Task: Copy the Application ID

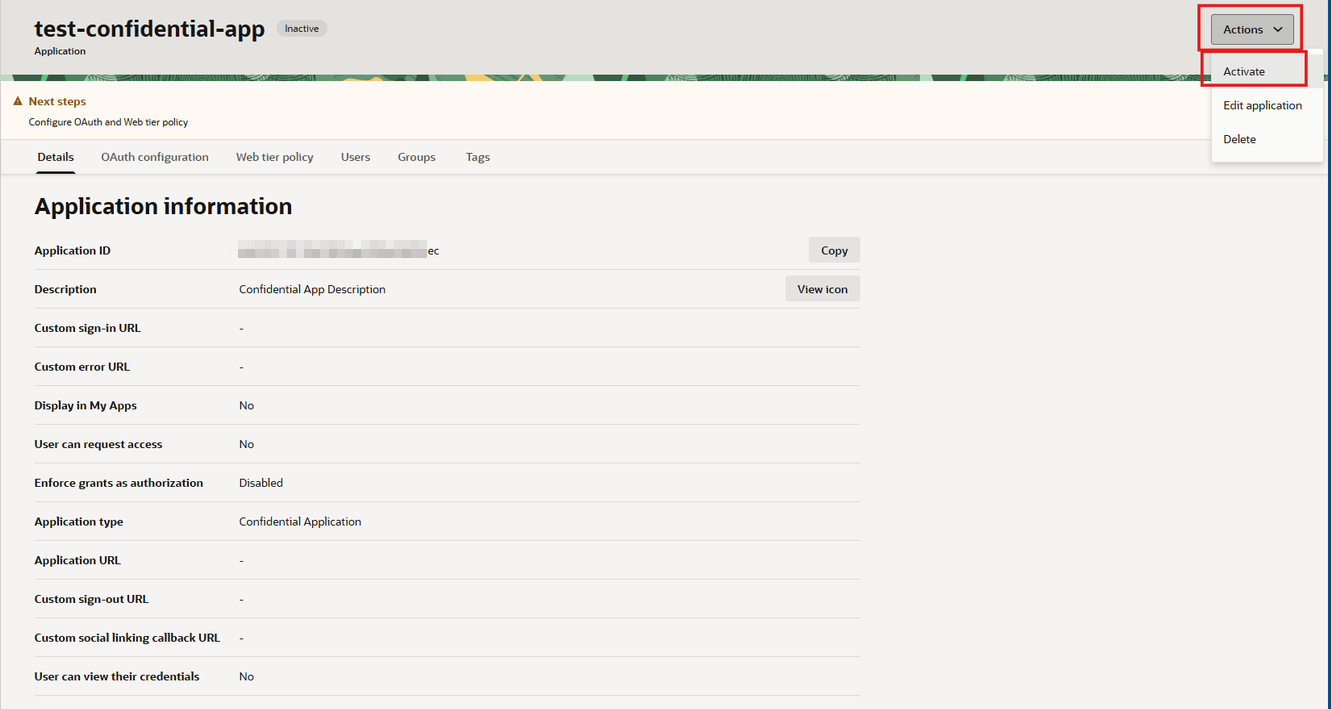Action: tap(834, 250)
